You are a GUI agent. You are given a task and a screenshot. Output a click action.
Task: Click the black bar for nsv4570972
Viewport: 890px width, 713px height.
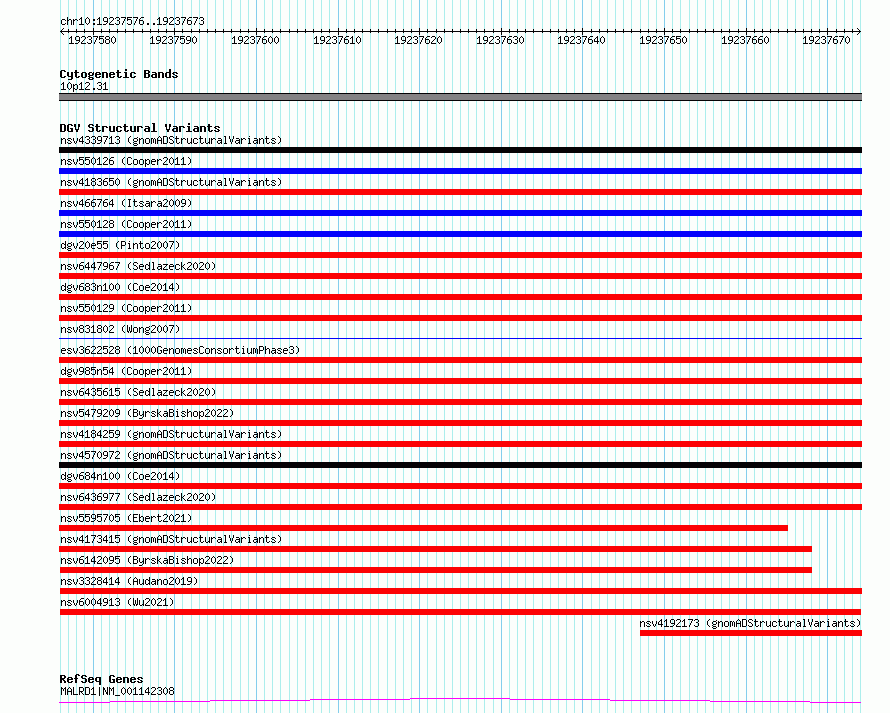coord(460,465)
